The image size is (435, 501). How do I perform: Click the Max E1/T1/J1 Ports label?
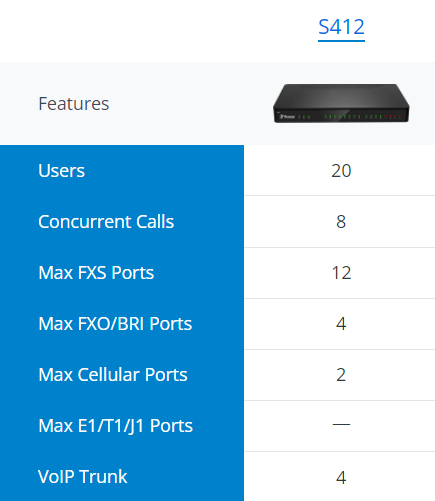tap(115, 426)
